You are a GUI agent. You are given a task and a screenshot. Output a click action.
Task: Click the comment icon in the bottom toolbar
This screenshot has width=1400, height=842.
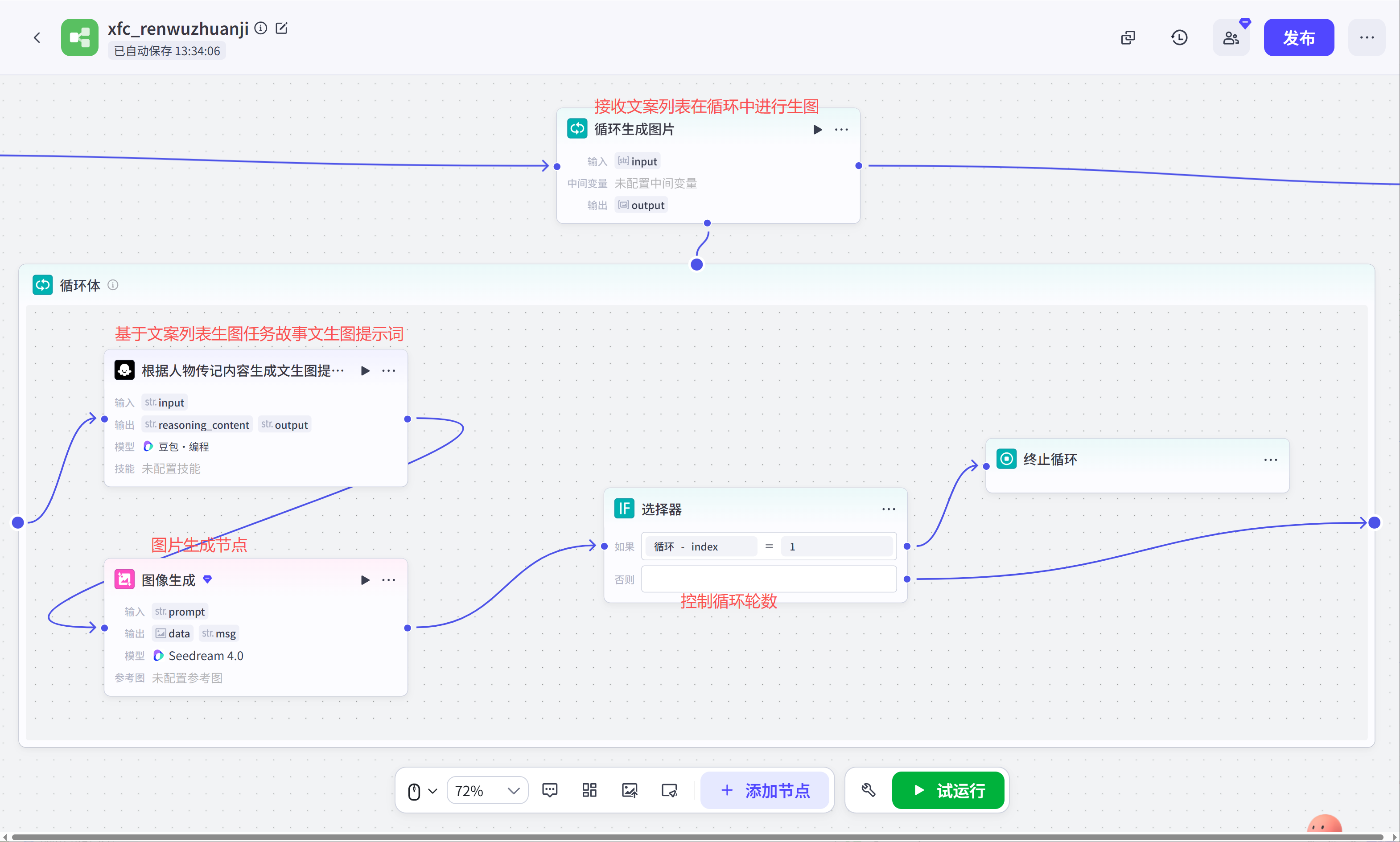coord(549,790)
